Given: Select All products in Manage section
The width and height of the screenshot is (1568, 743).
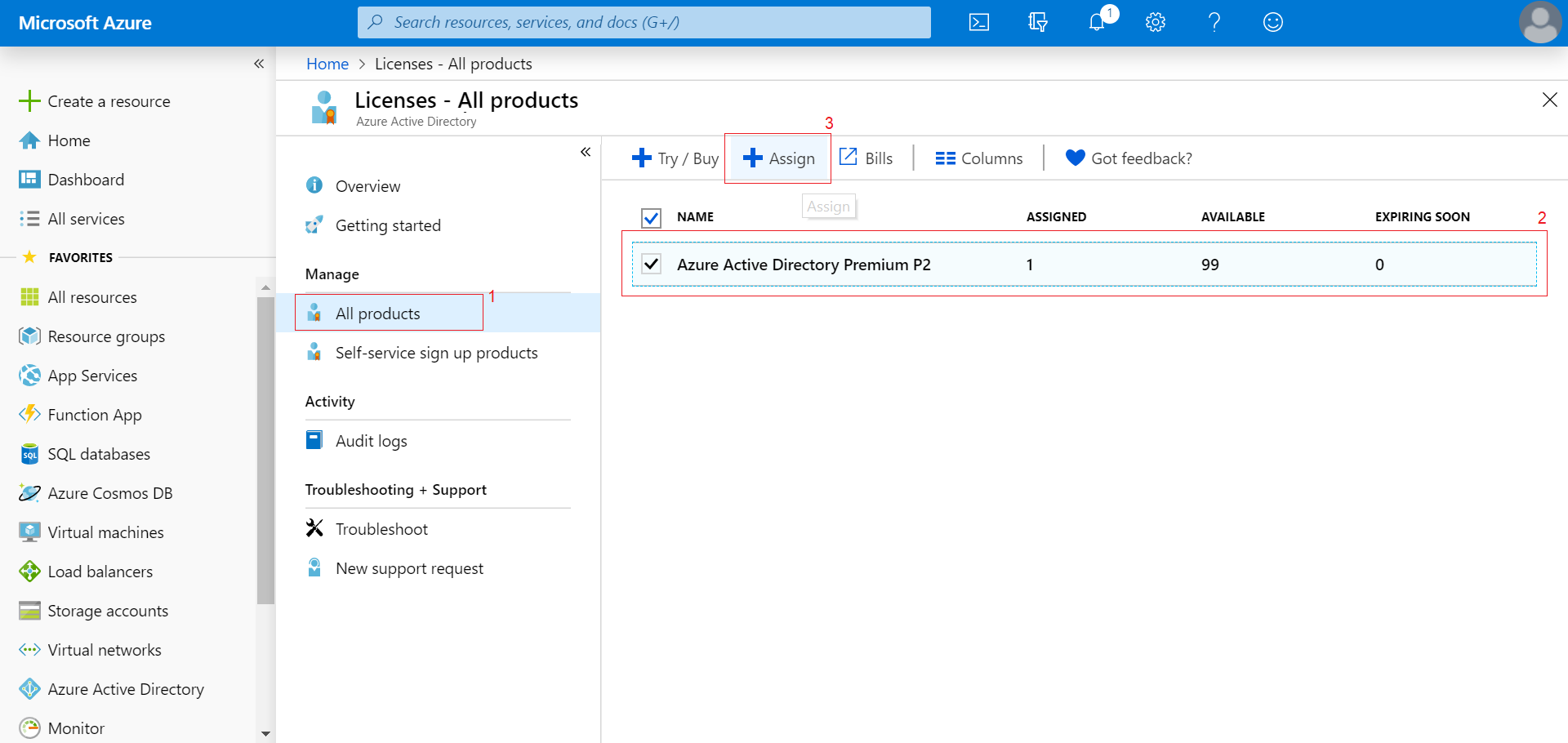Looking at the screenshot, I should [377, 314].
